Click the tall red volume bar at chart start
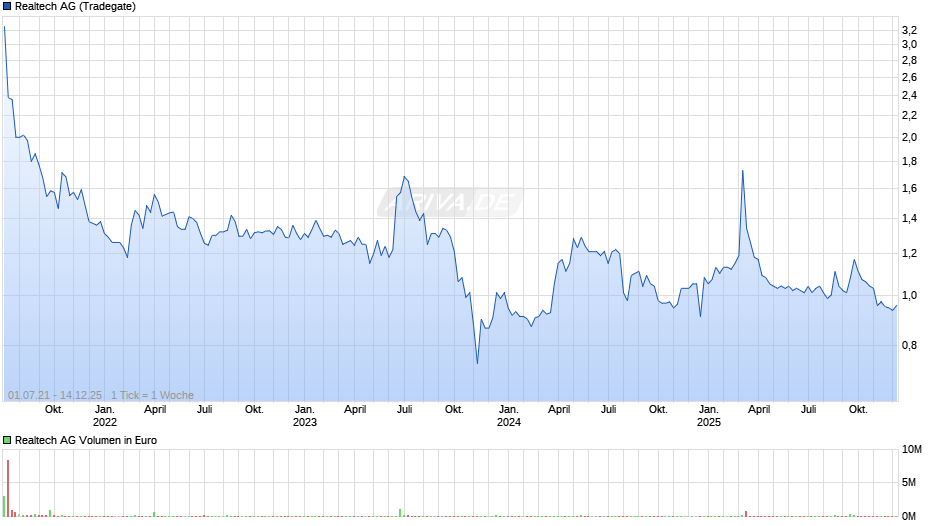The image size is (940, 526). (8, 488)
